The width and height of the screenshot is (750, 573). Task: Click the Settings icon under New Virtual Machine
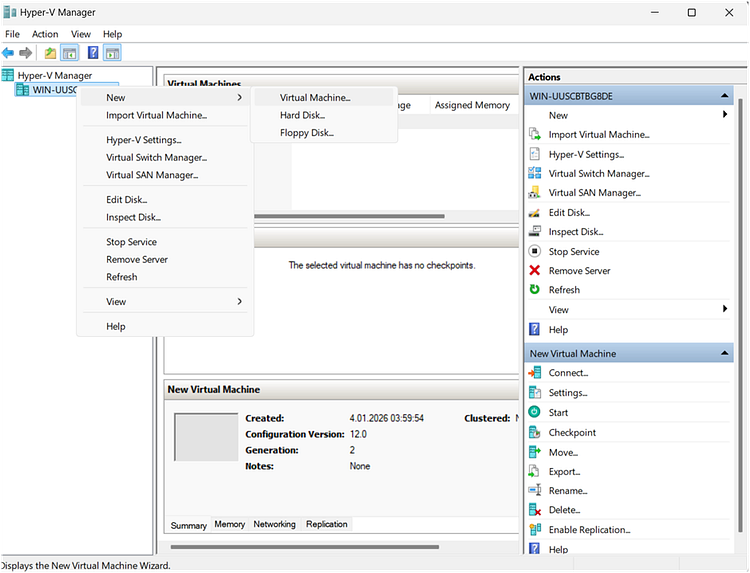point(534,392)
